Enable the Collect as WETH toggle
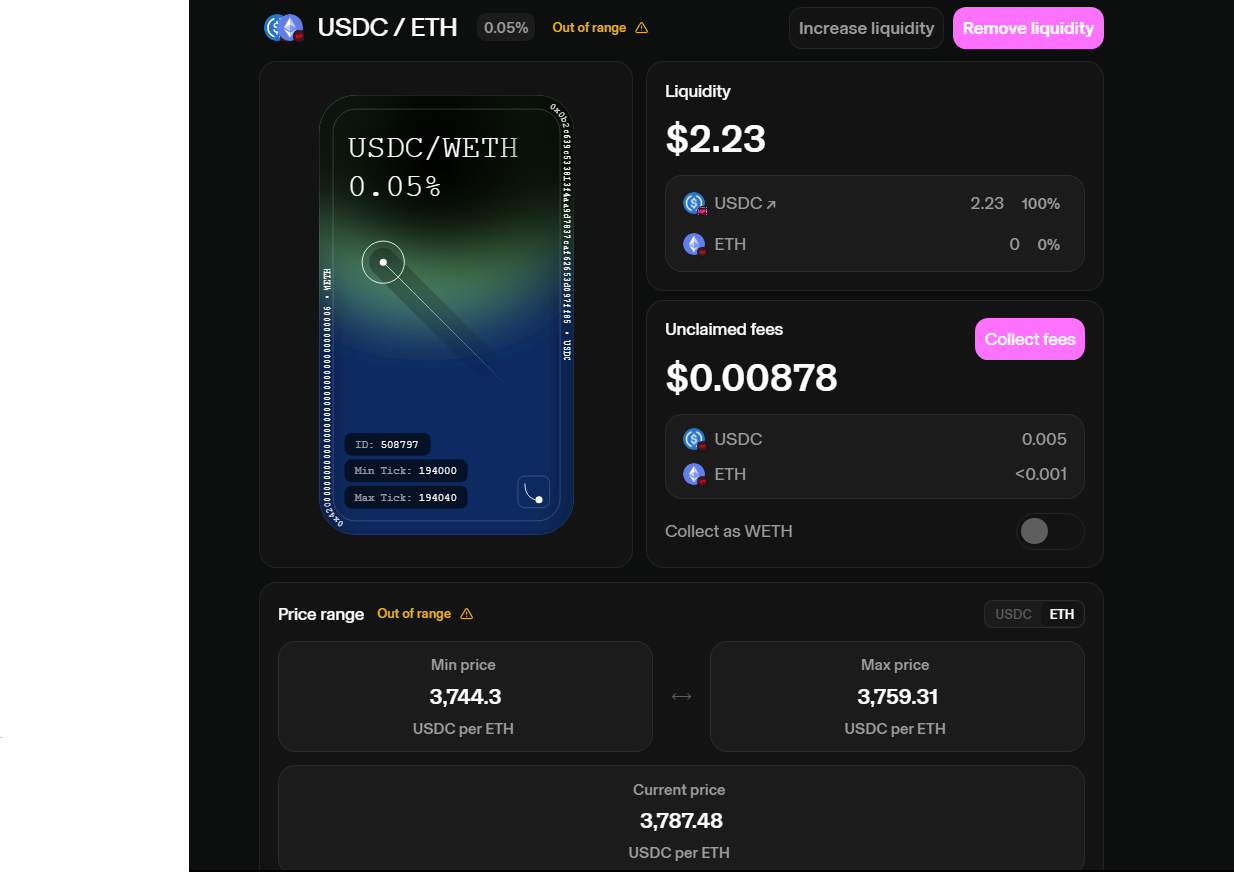 1049,531
